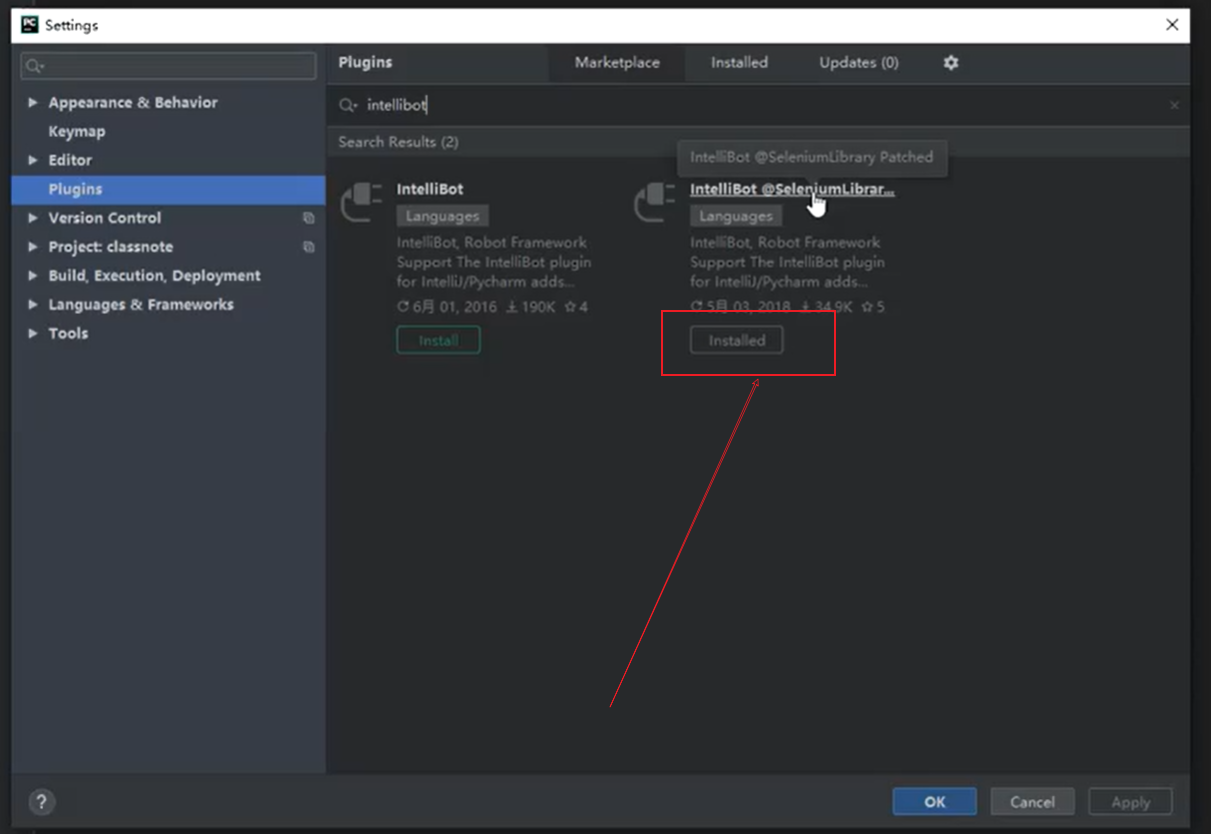Confirm settings with OK button

coord(934,802)
